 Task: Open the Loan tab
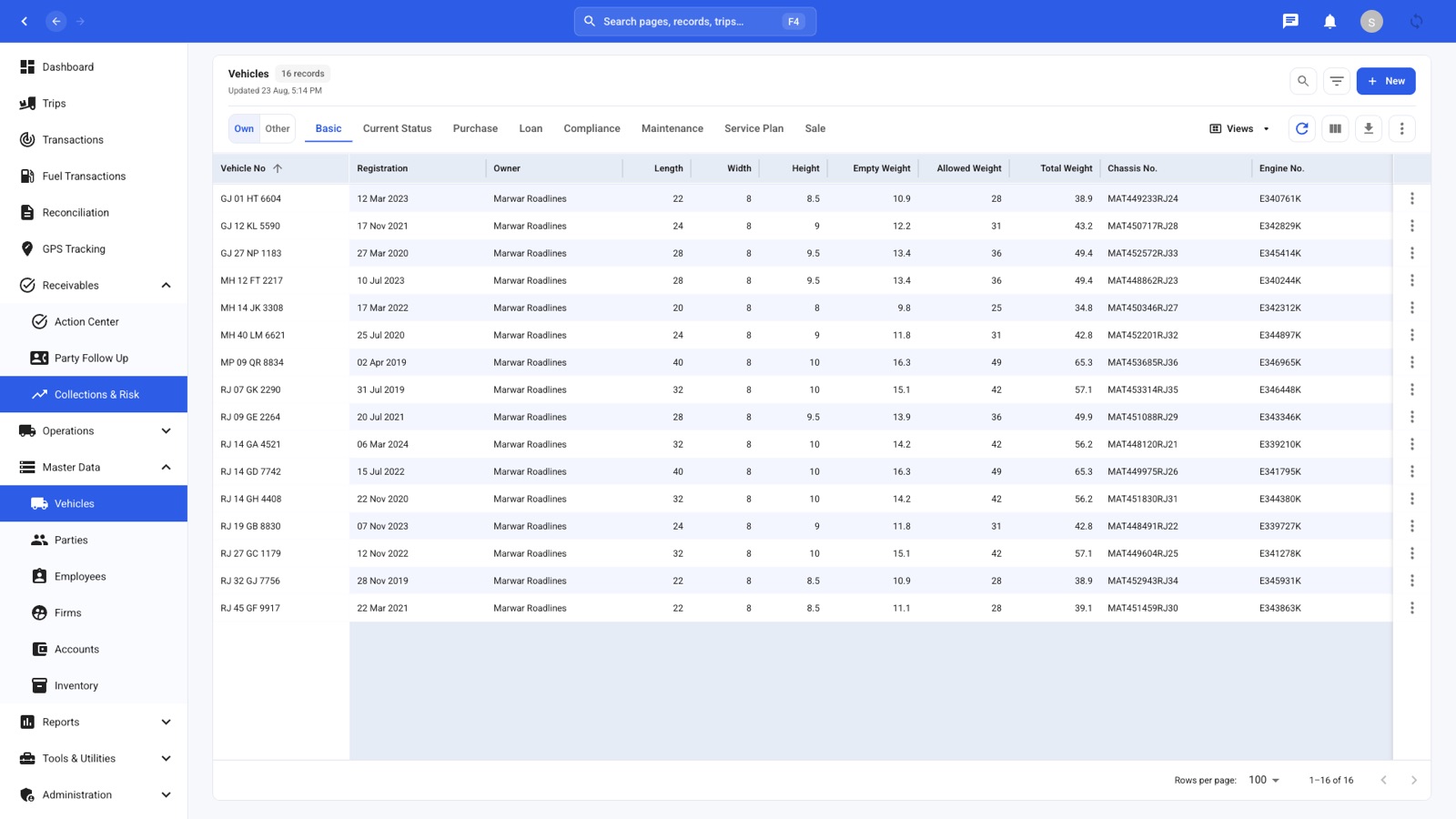click(x=531, y=128)
